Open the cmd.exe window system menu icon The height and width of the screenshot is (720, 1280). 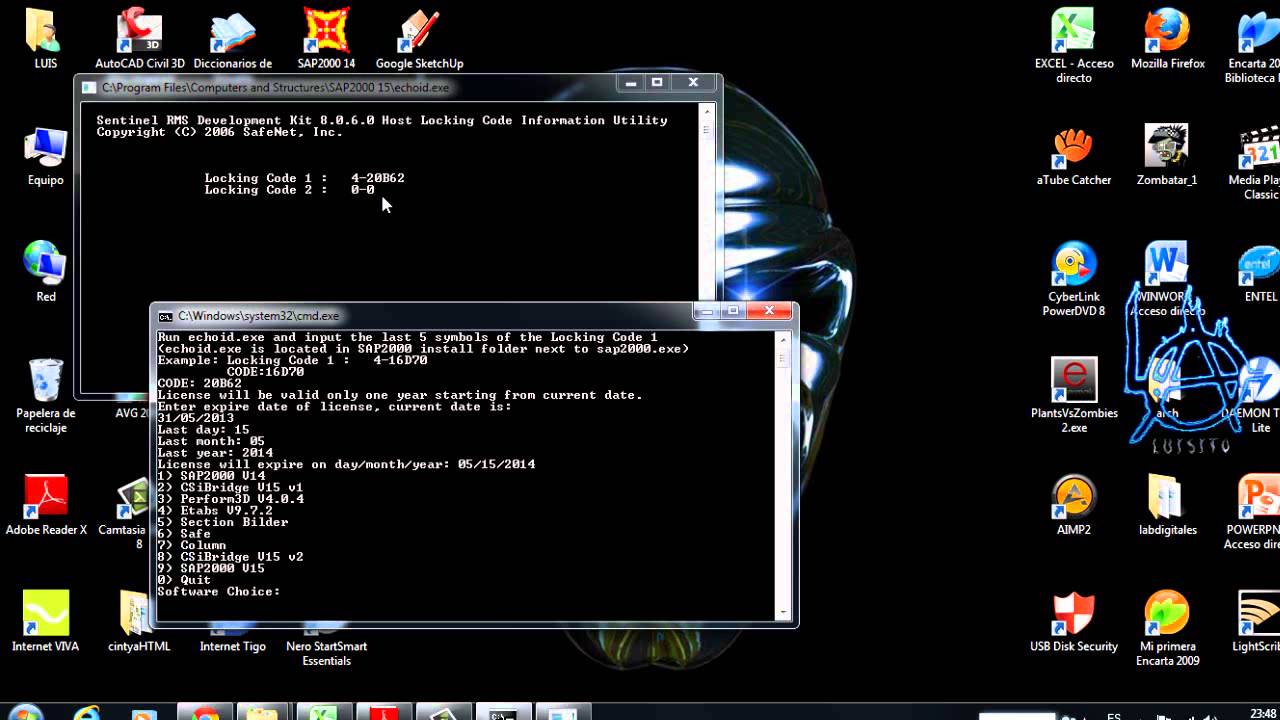tap(165, 315)
